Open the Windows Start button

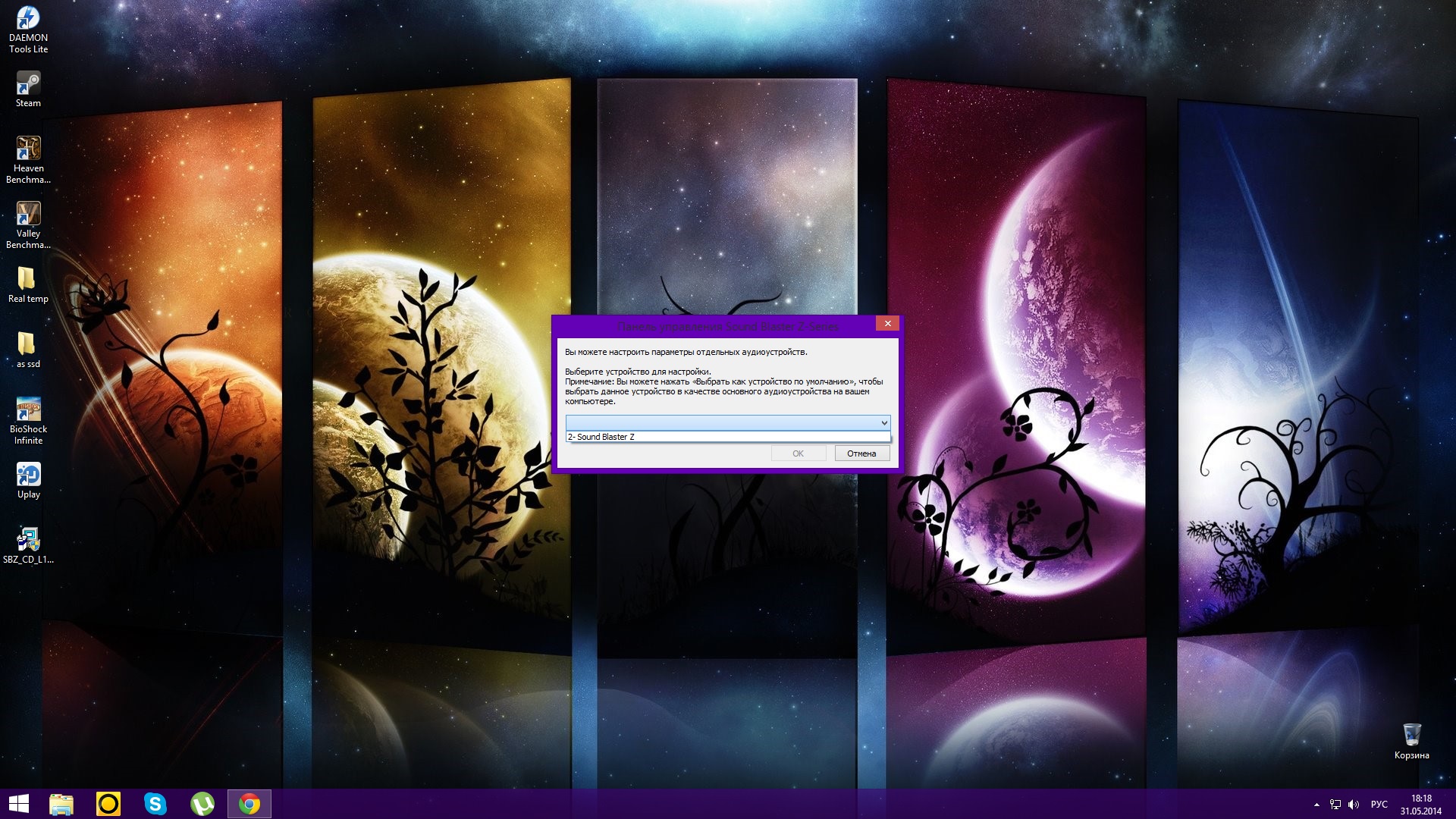coord(18,804)
